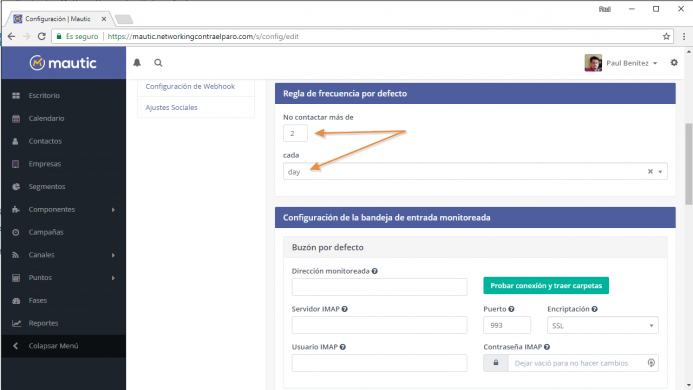
Task: Click help icon beside Dirección monitoreada
Action: coord(374,271)
